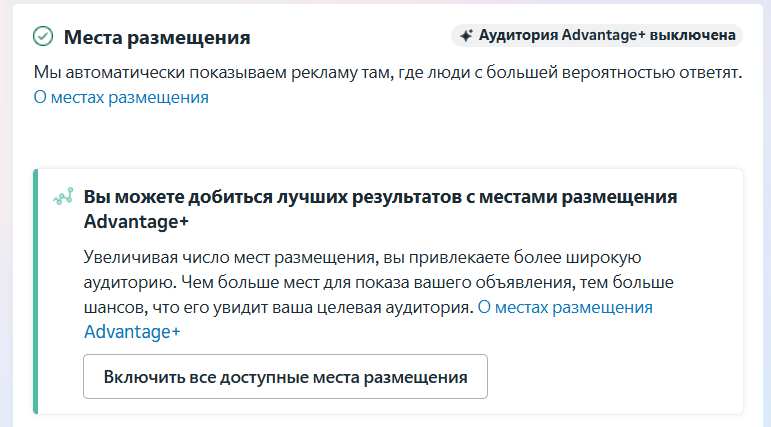Click the Вы можете добиться лучших результатов title
Screen dimensions: 771x427
tap(380, 209)
